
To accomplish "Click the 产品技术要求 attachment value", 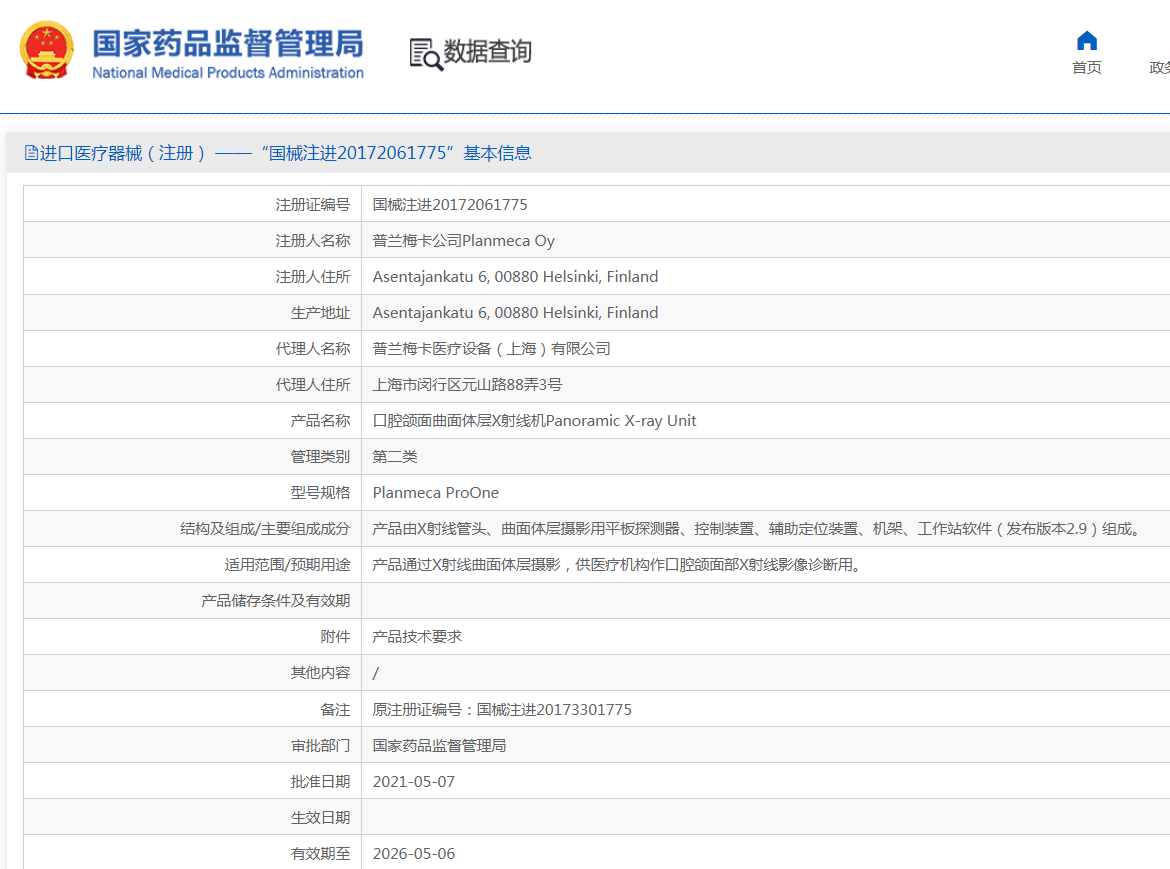I will click(x=417, y=637).
